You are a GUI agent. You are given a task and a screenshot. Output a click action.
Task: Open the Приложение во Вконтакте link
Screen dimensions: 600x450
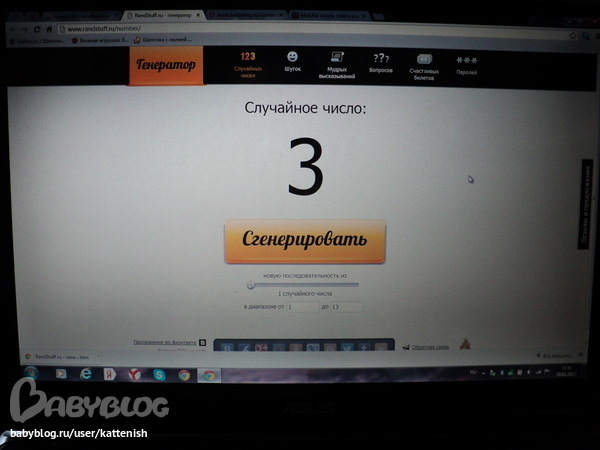click(165, 342)
